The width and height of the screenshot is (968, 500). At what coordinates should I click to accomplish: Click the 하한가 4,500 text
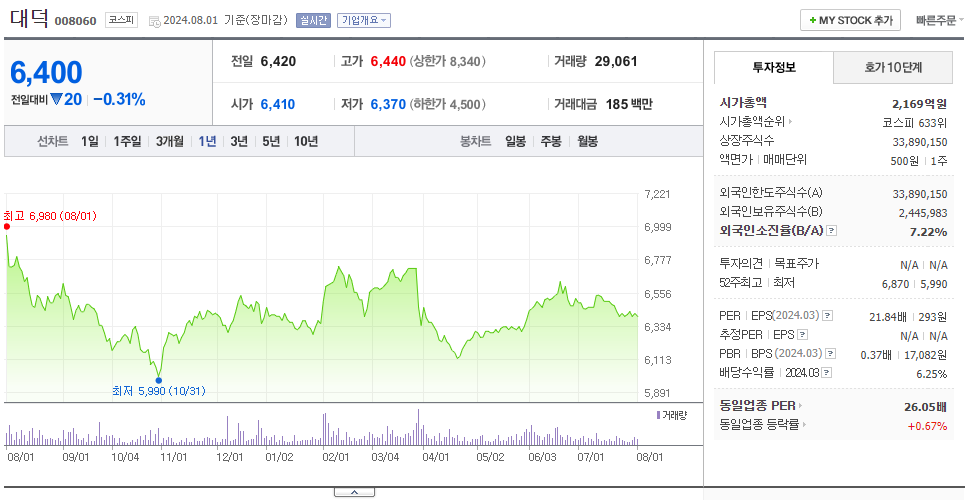click(x=448, y=104)
